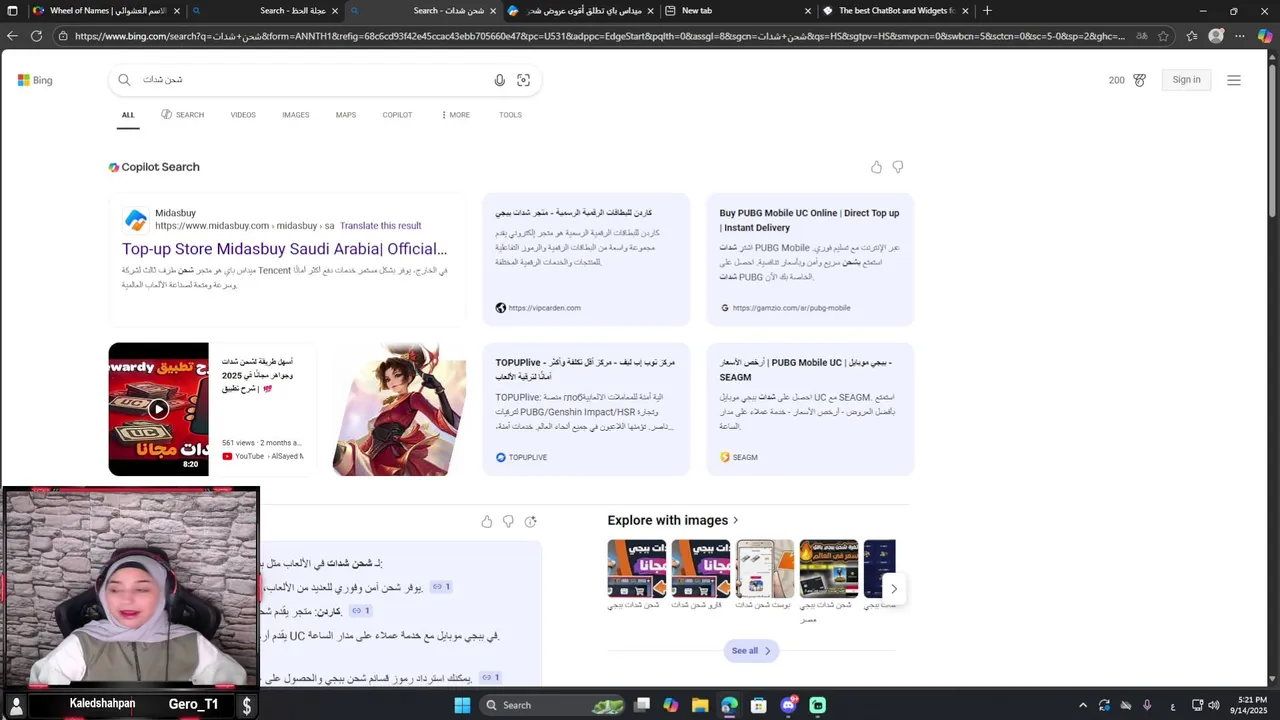This screenshot has width=1280, height=720.
Task: Like the Copilot Search results
Action: point(877,167)
